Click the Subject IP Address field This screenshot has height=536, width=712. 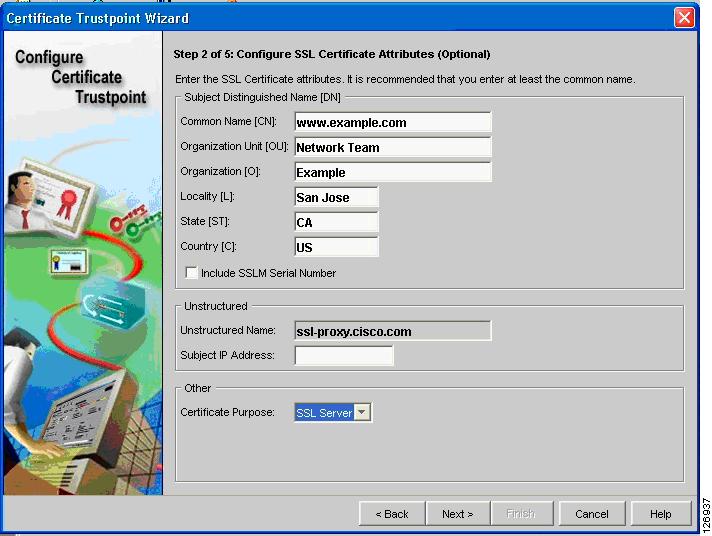[344, 355]
